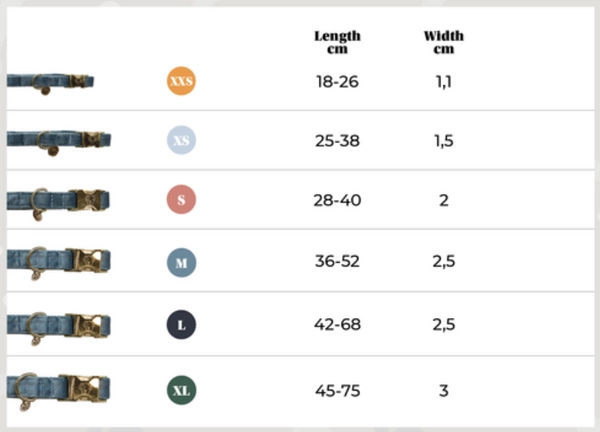
Task: Click the Width cm column header
Action: (444, 42)
